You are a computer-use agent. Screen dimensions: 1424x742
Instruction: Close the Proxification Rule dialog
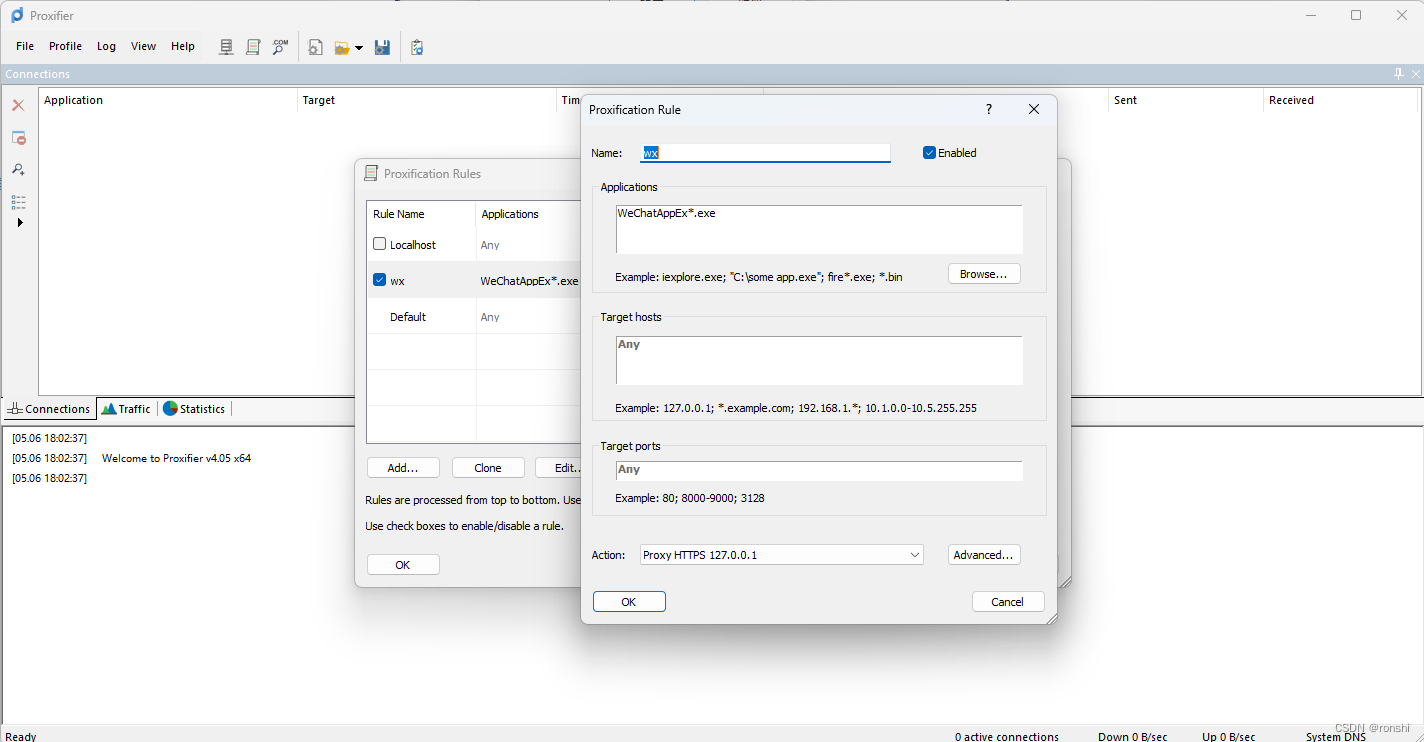coord(1034,109)
